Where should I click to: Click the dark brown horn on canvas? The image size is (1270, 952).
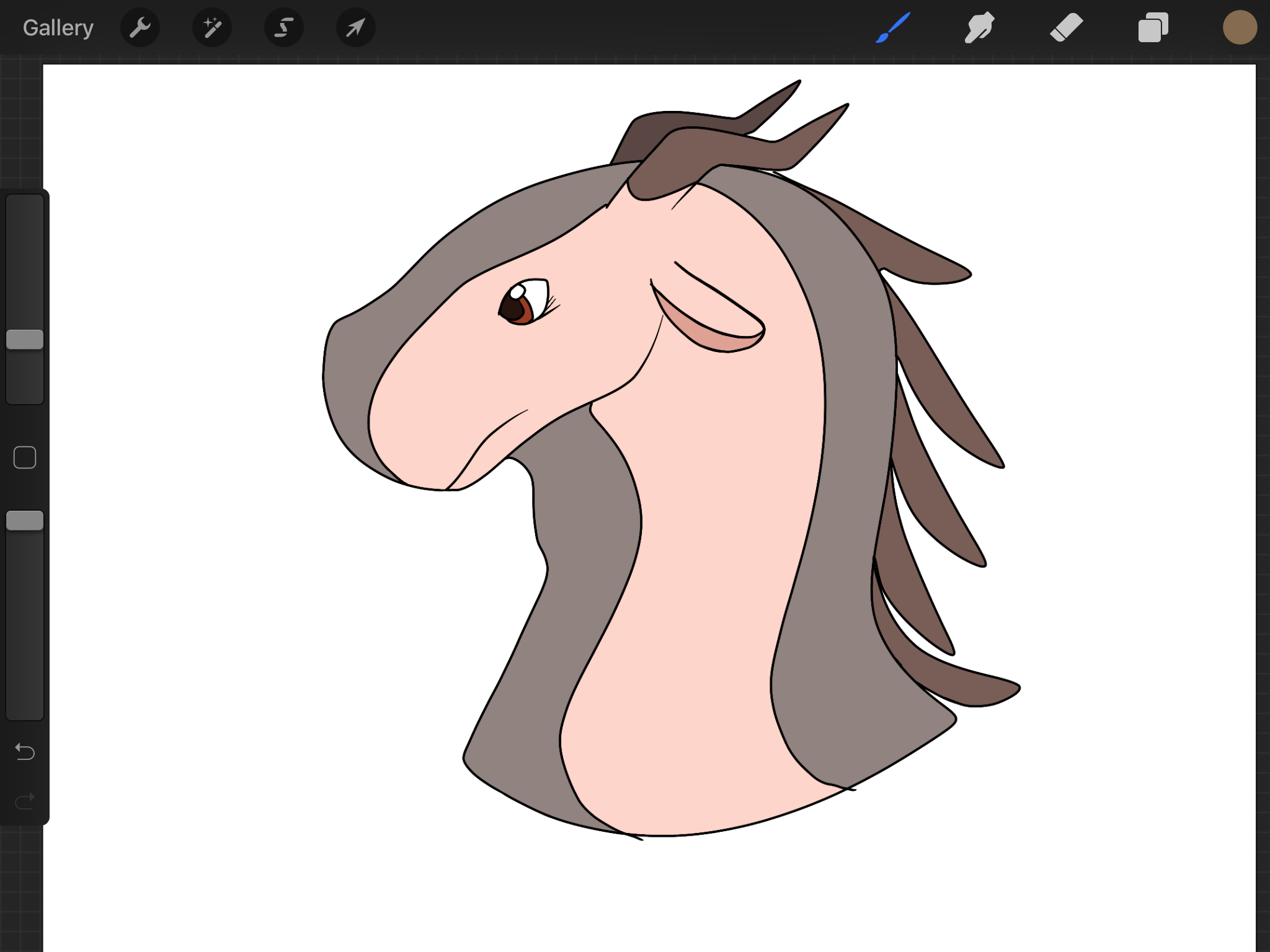[651, 133]
